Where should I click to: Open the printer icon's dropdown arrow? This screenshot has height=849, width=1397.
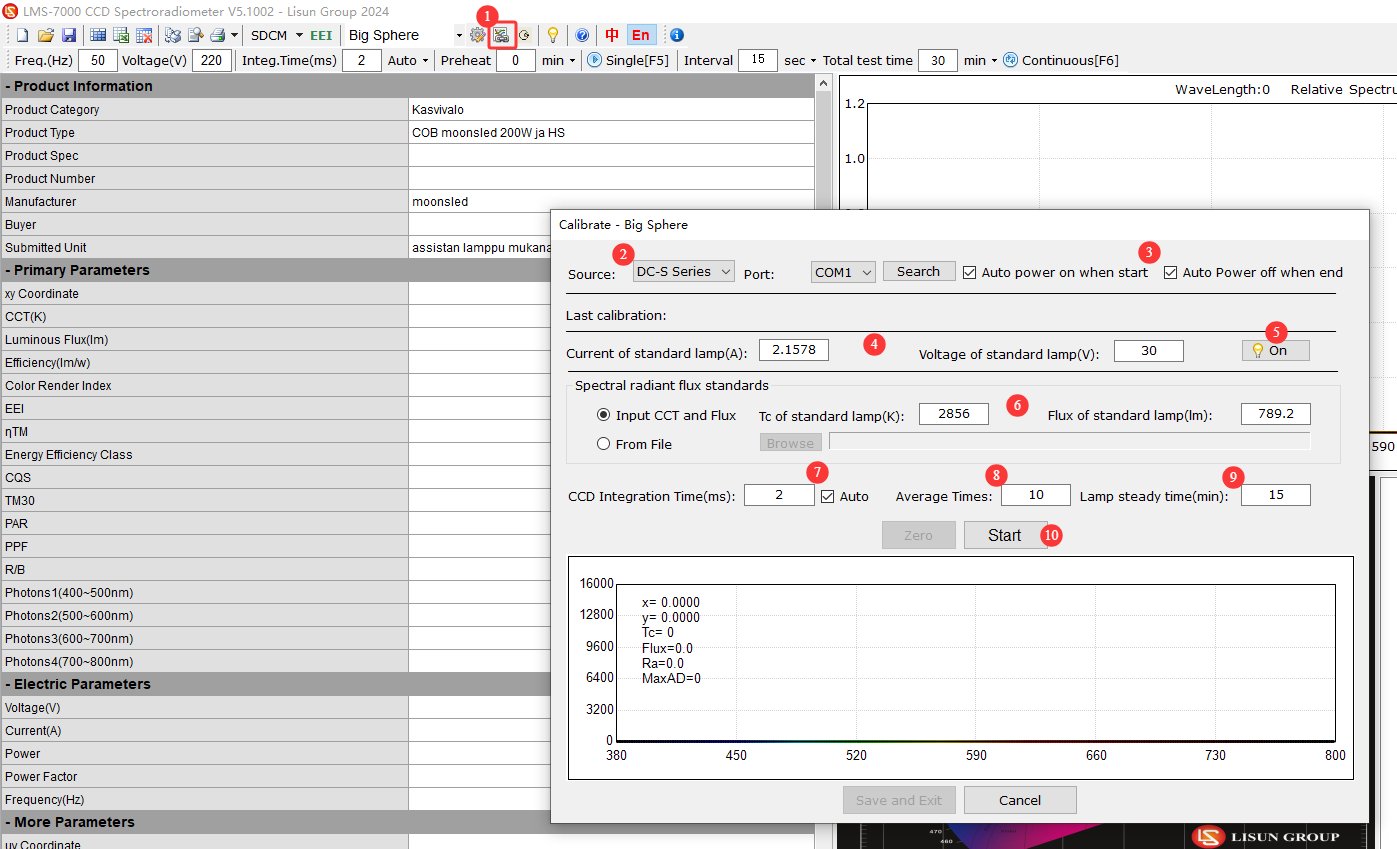[233, 35]
